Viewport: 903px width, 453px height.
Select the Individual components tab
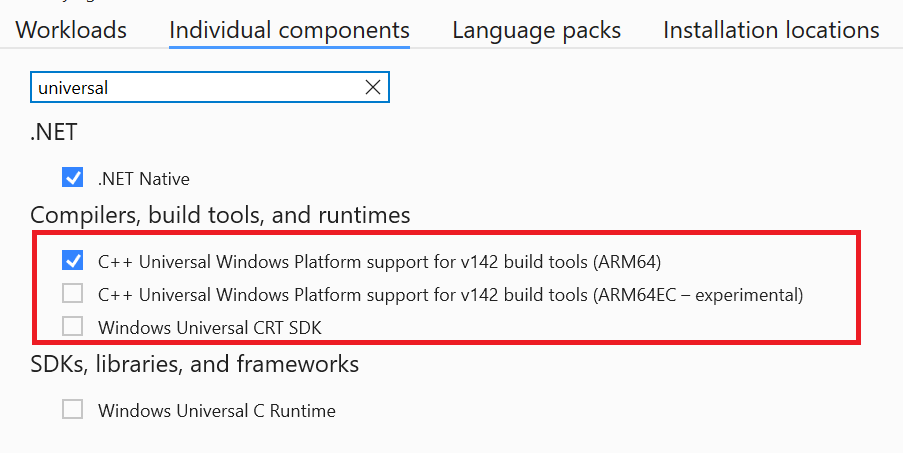coord(289,30)
